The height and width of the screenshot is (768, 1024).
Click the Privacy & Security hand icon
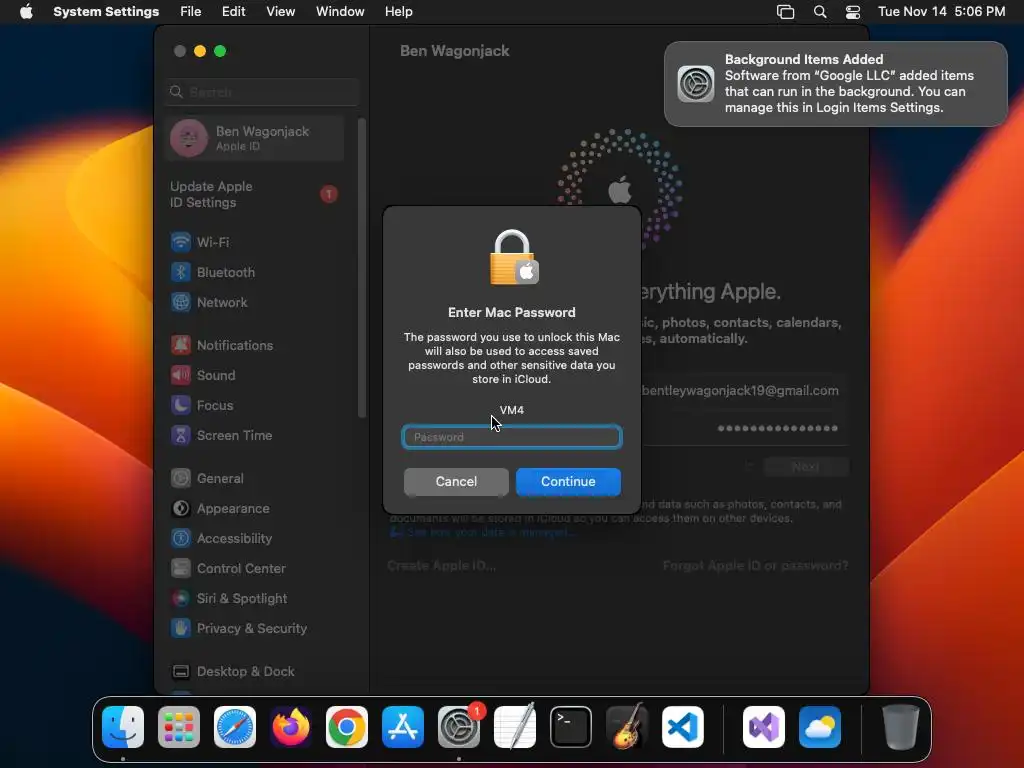(181, 628)
